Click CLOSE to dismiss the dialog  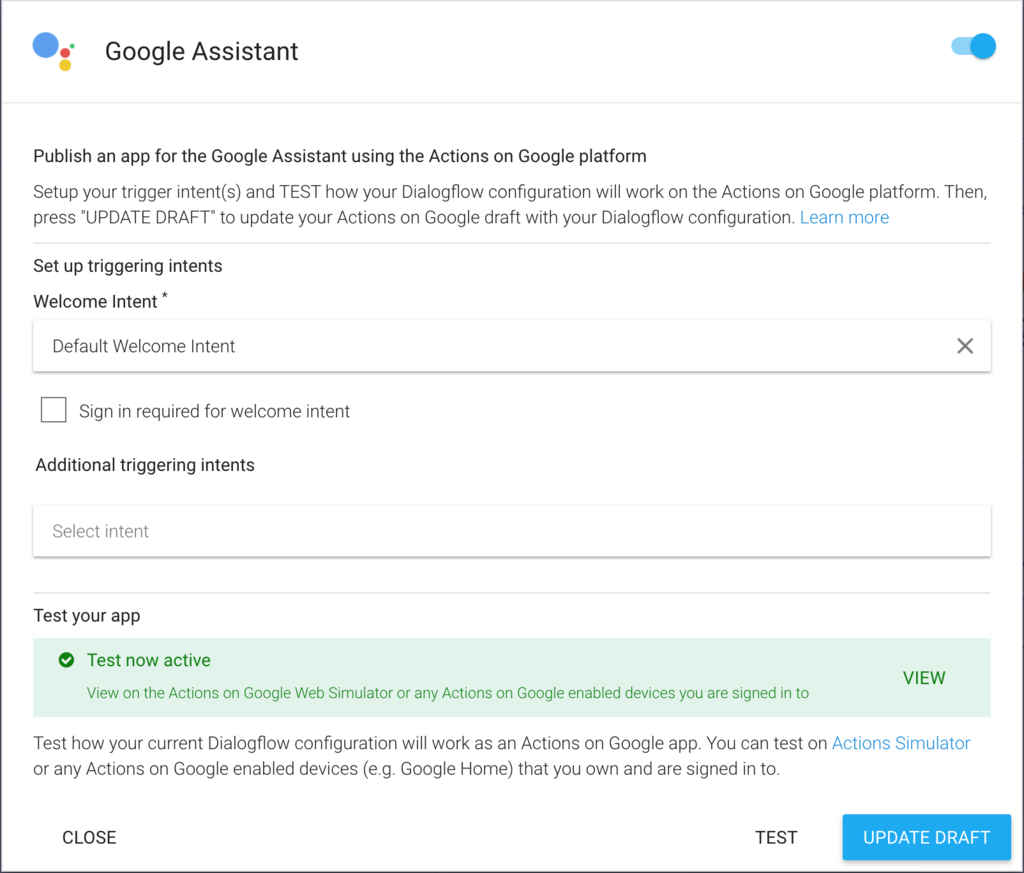(x=89, y=837)
